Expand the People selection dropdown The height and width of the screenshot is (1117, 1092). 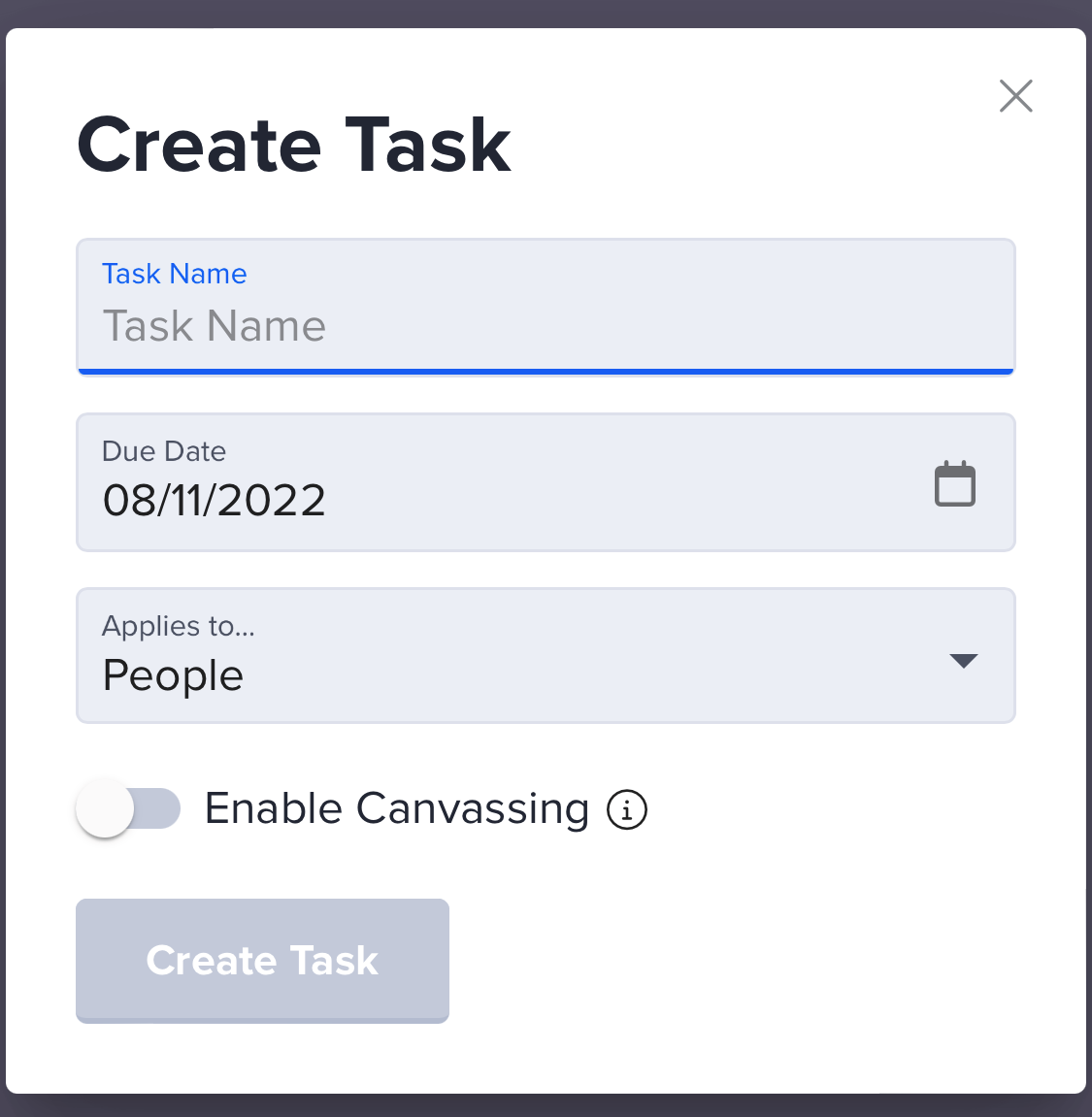[546, 655]
